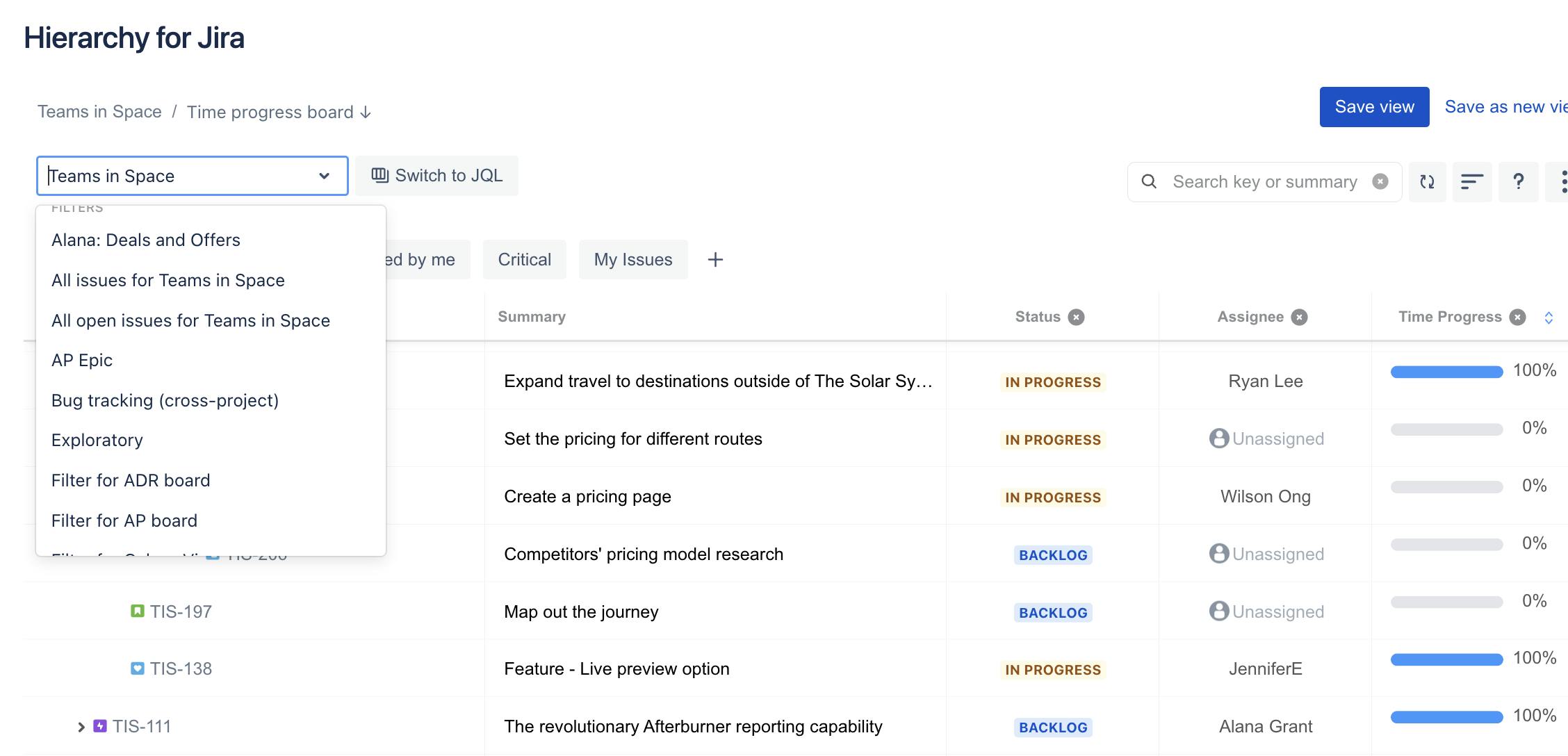Screen dimensions: 1568x756
Task: Remove the Time Progress column filter
Action: pos(1518,317)
